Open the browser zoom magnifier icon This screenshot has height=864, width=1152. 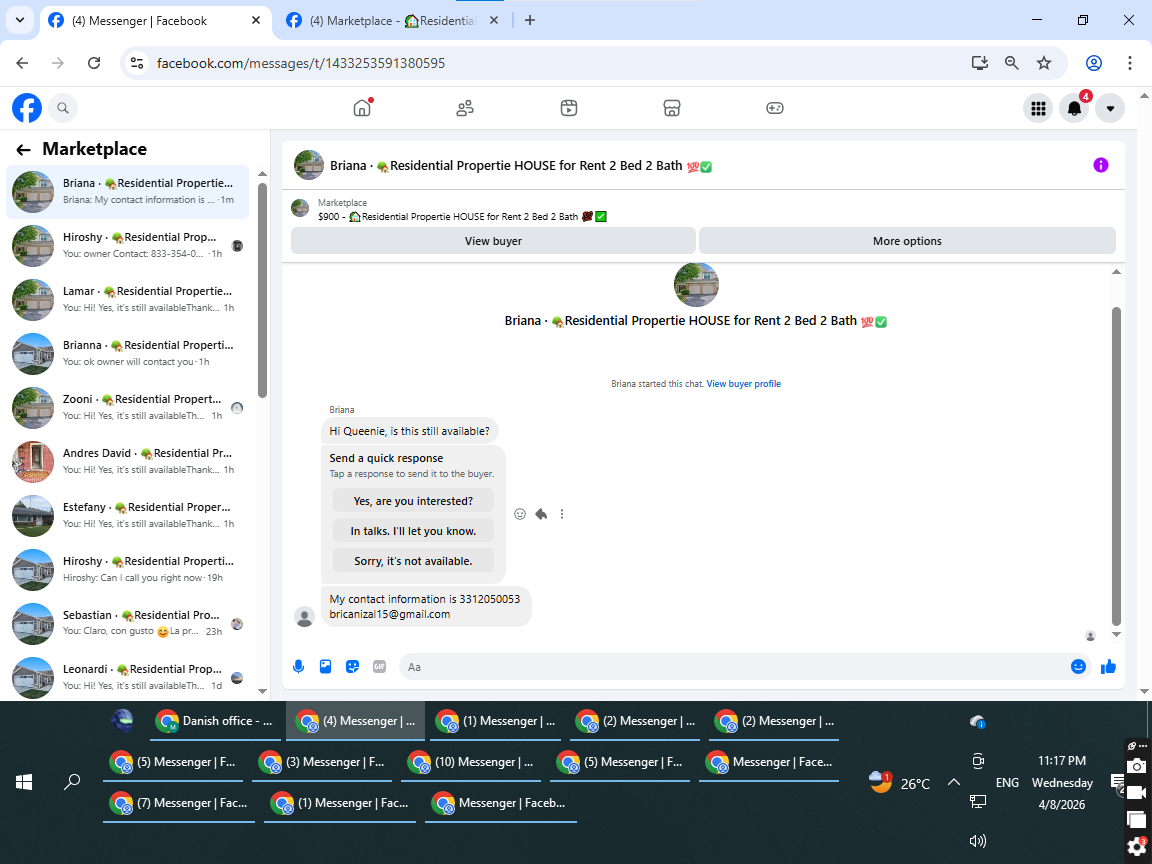click(x=1012, y=63)
